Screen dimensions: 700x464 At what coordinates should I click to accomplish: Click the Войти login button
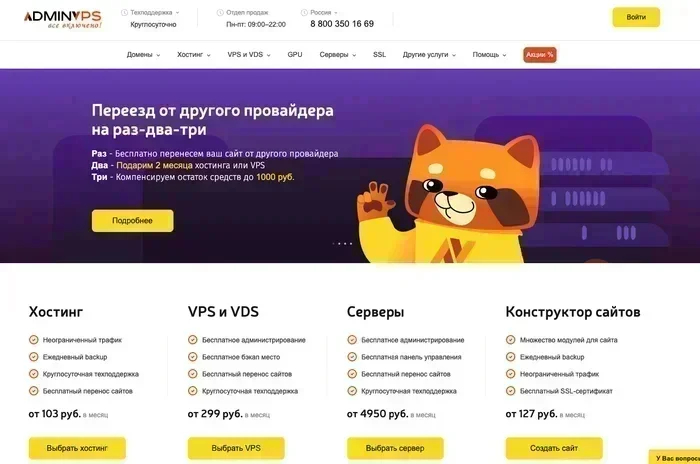(636, 17)
